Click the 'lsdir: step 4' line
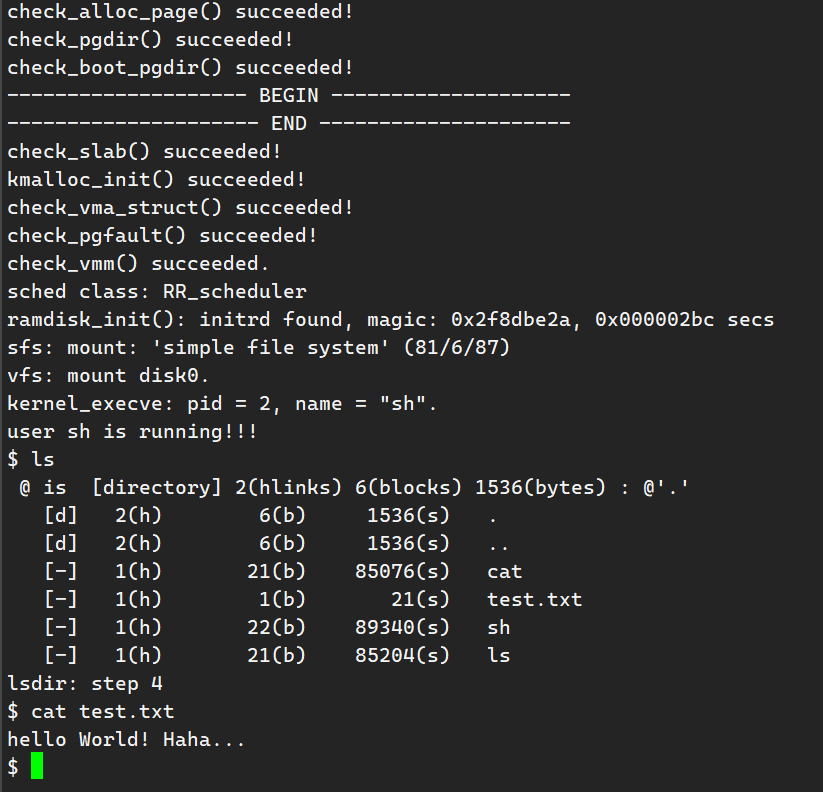 (85, 684)
